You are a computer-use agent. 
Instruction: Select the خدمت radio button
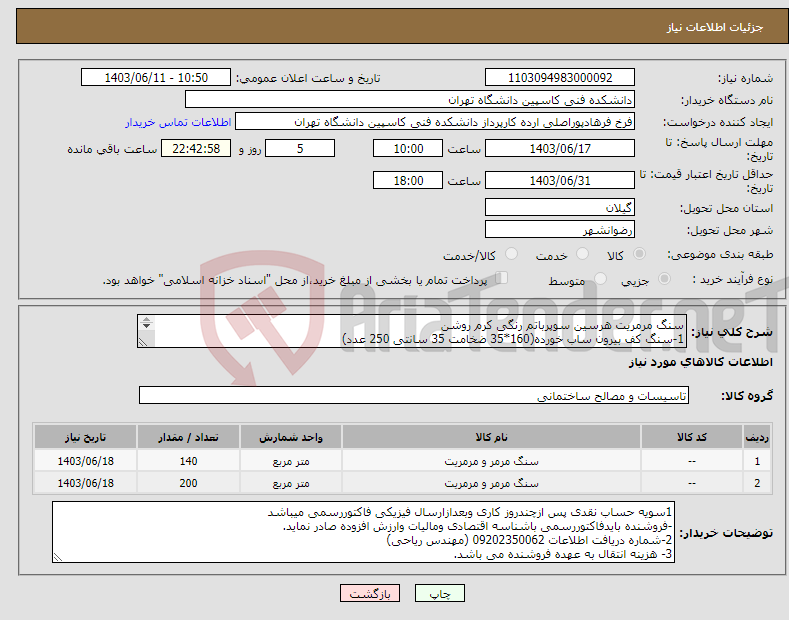click(582, 254)
